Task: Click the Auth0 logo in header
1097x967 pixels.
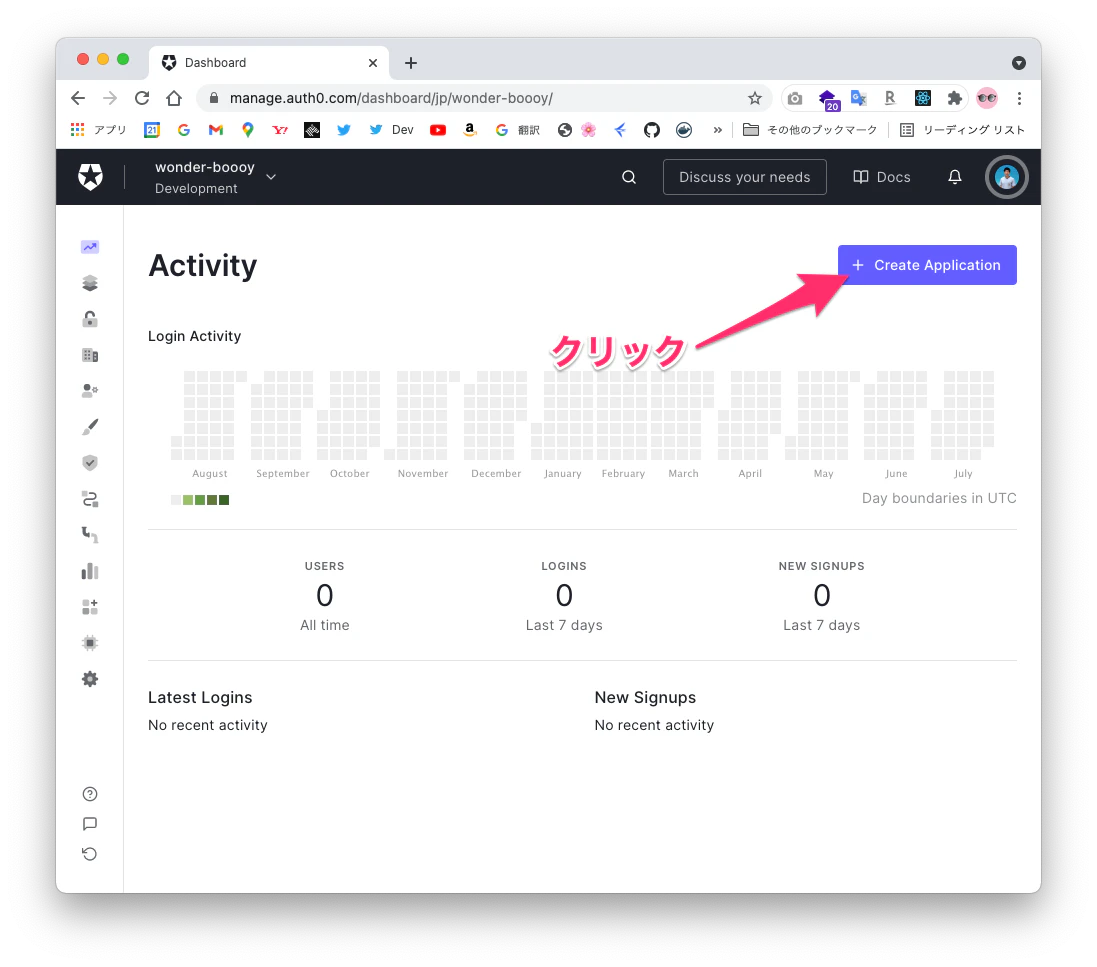Action: point(90,177)
